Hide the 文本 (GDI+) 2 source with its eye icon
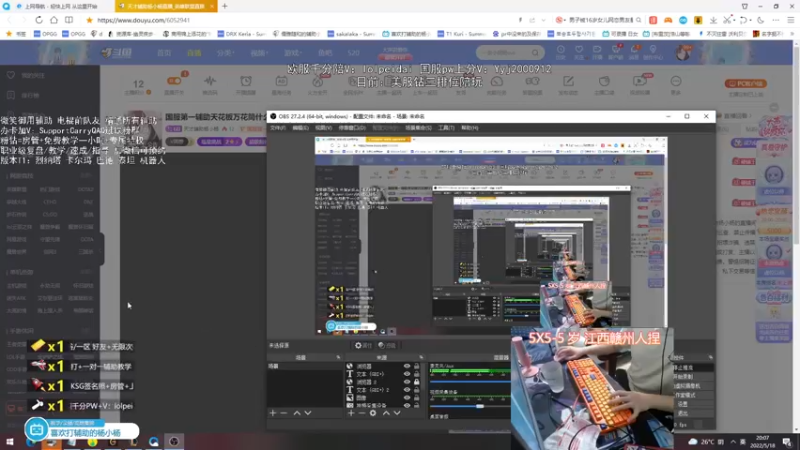This screenshot has height=450, width=800. click(x=407, y=390)
